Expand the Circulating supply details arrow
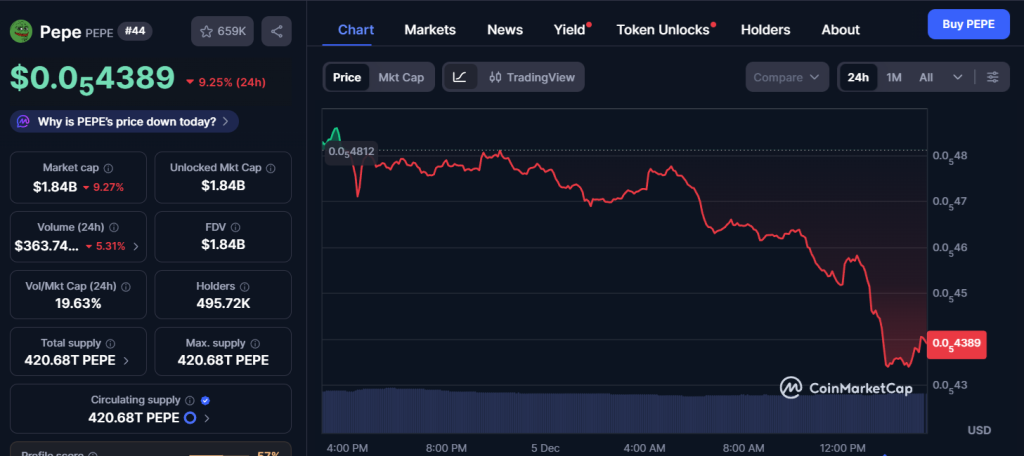 [x=207, y=418]
